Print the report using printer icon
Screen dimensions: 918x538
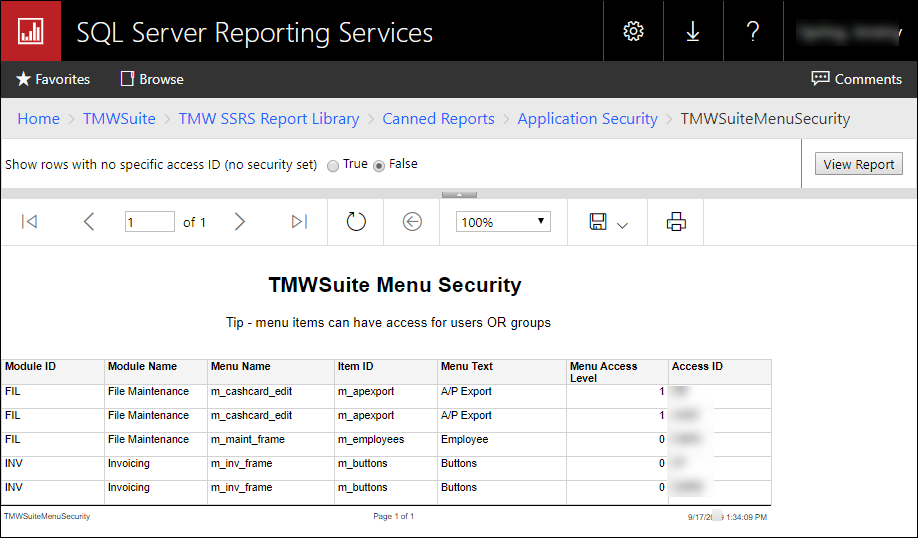676,222
